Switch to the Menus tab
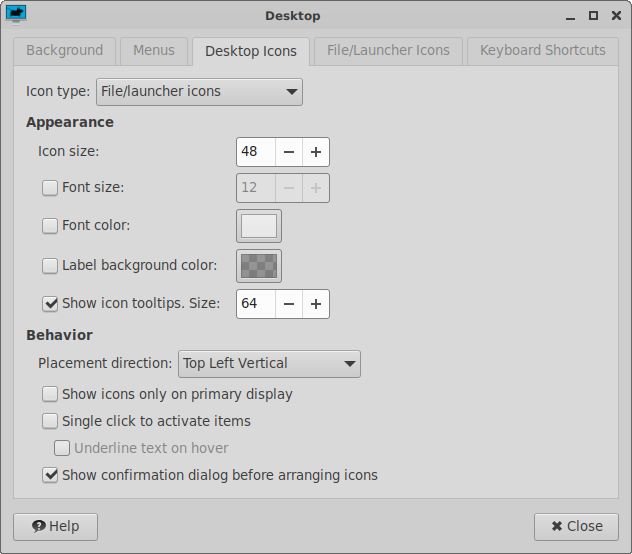Screen dimensions: 632x554 pyautogui.click(x=154, y=51)
